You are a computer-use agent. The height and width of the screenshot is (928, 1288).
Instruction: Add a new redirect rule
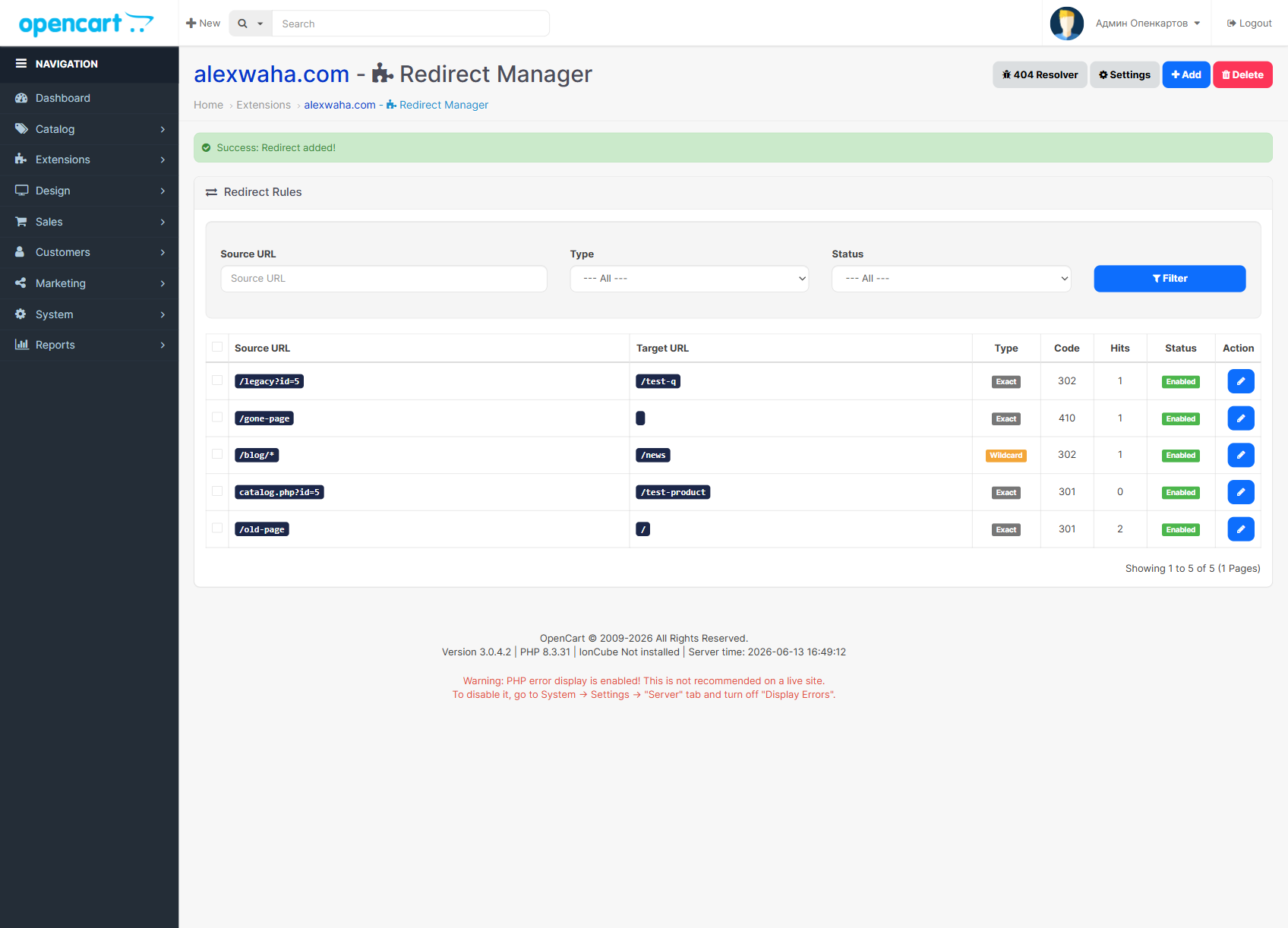point(1186,74)
